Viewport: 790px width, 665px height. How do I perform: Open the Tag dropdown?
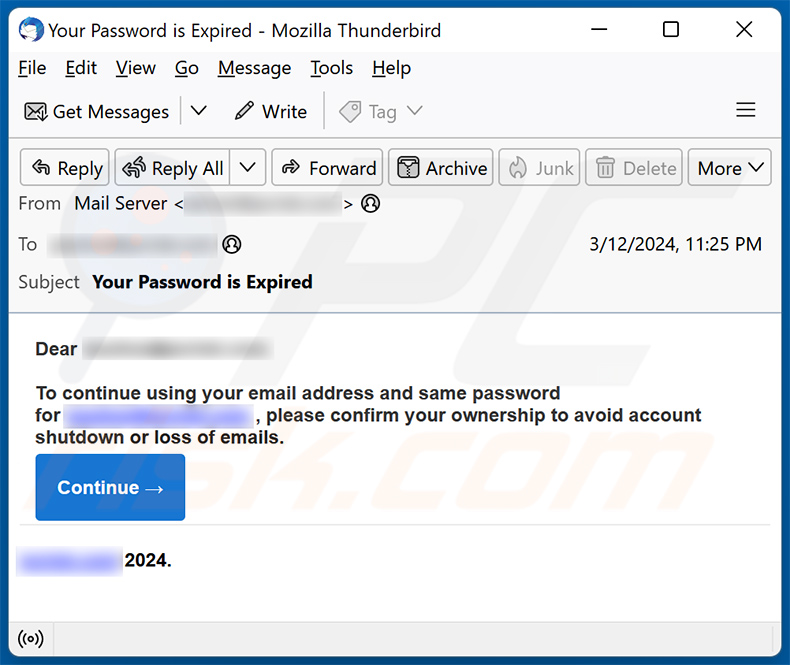(381, 111)
